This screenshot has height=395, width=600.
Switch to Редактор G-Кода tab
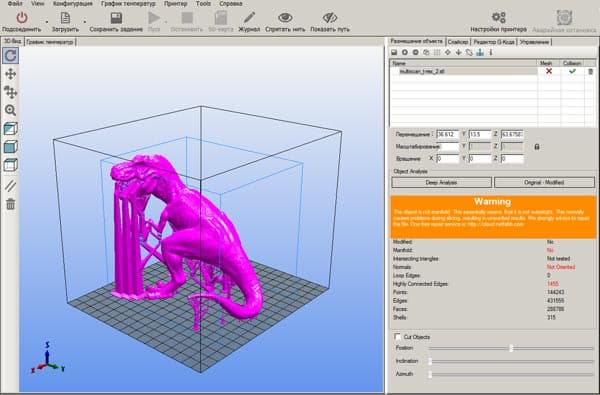pos(494,42)
